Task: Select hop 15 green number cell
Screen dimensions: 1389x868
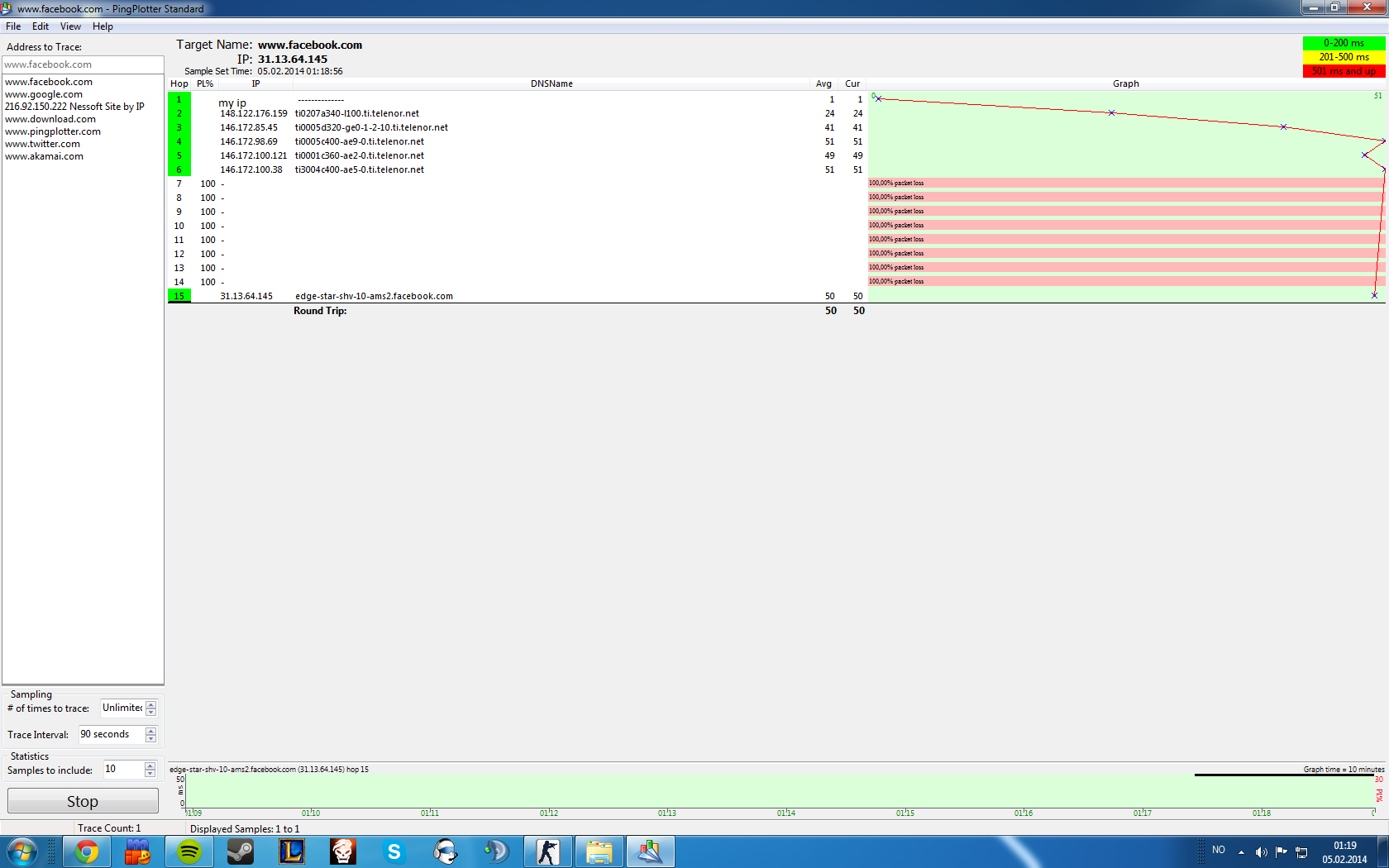Action: coord(179,296)
